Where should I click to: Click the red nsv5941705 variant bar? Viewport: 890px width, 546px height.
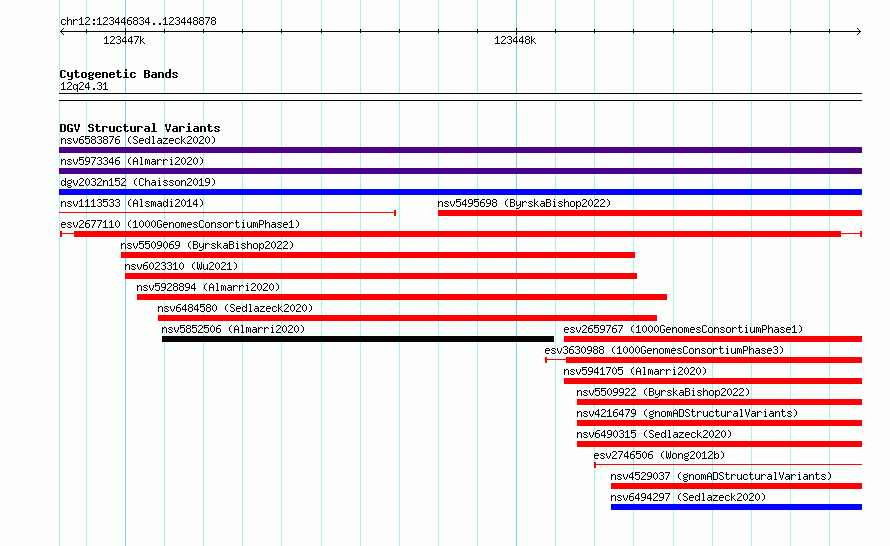713,381
